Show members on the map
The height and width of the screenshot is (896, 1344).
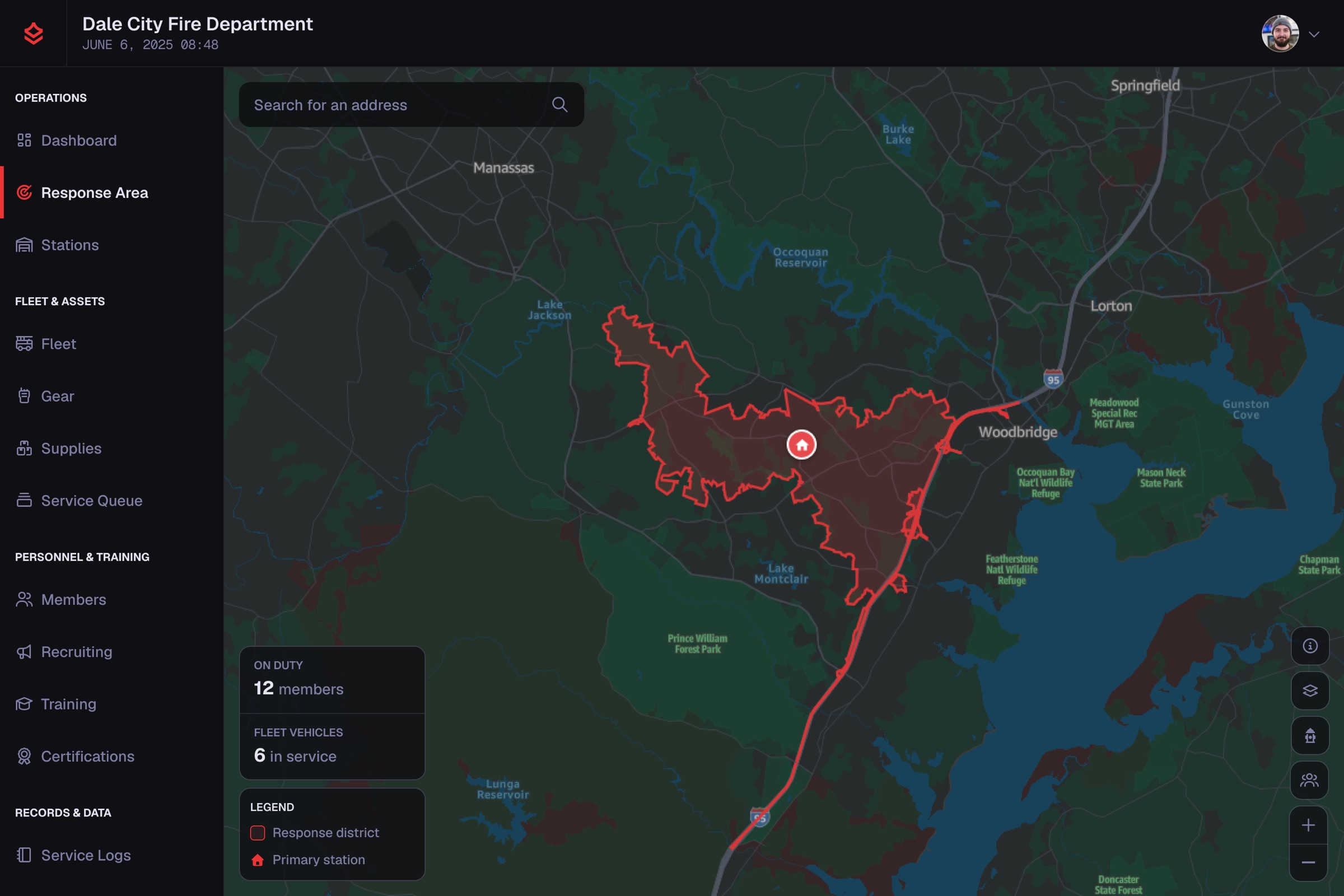pyautogui.click(x=1310, y=780)
